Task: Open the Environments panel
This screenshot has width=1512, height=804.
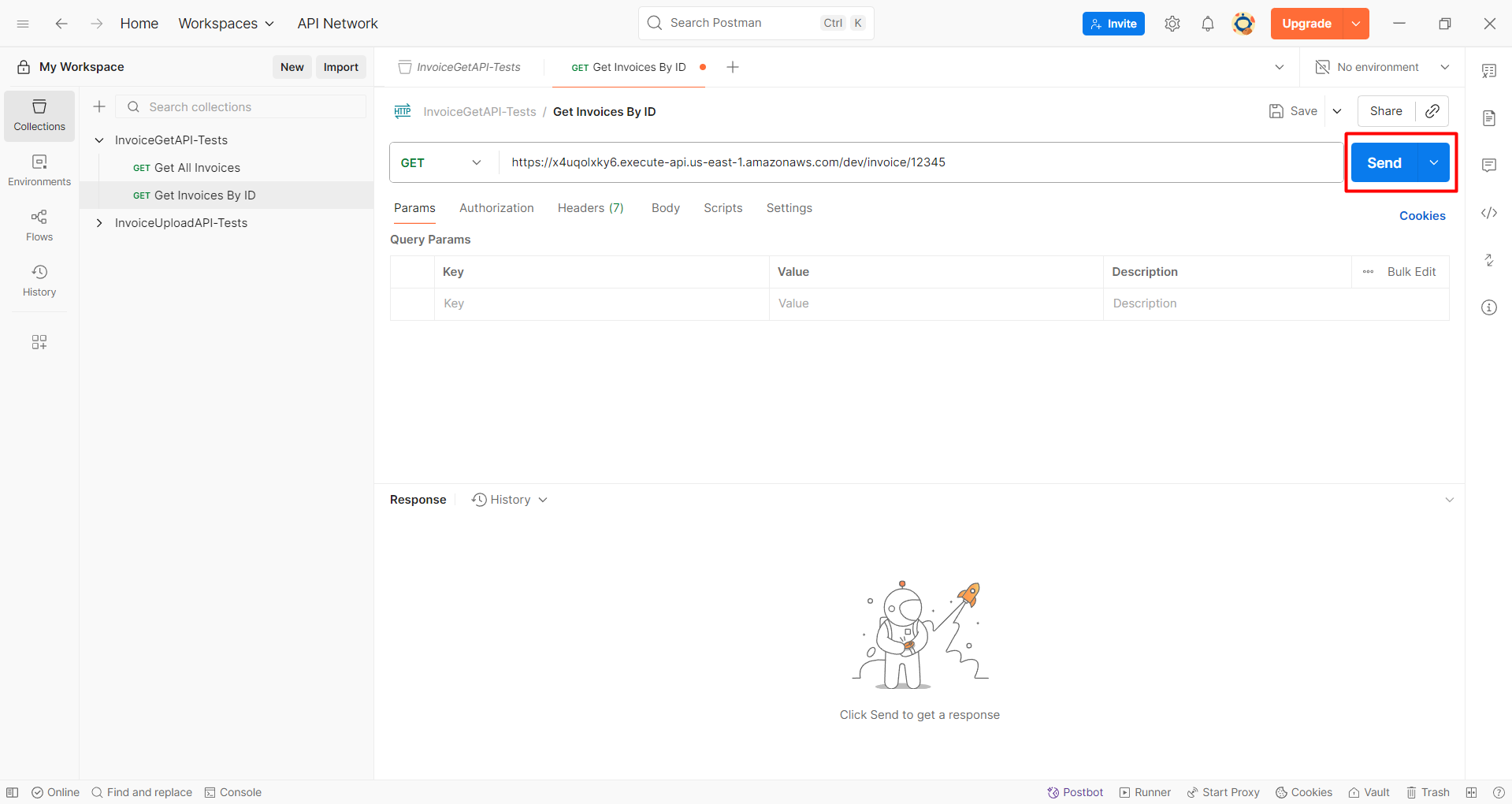Action: pos(39,170)
